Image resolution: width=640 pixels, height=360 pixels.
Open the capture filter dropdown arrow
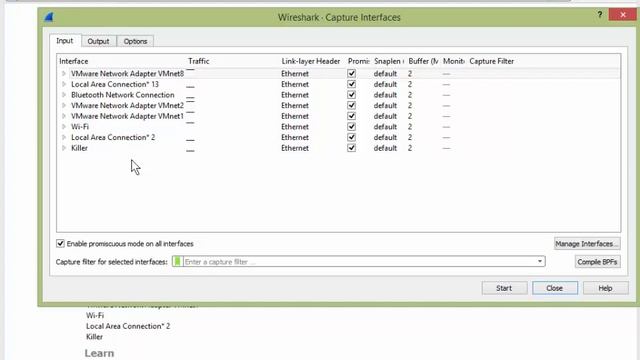[540, 262]
